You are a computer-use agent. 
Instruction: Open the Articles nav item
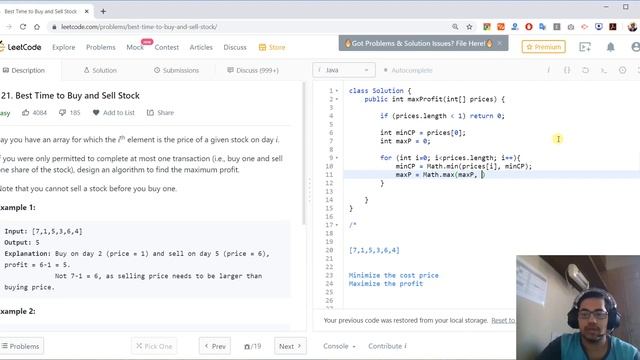(x=201, y=47)
